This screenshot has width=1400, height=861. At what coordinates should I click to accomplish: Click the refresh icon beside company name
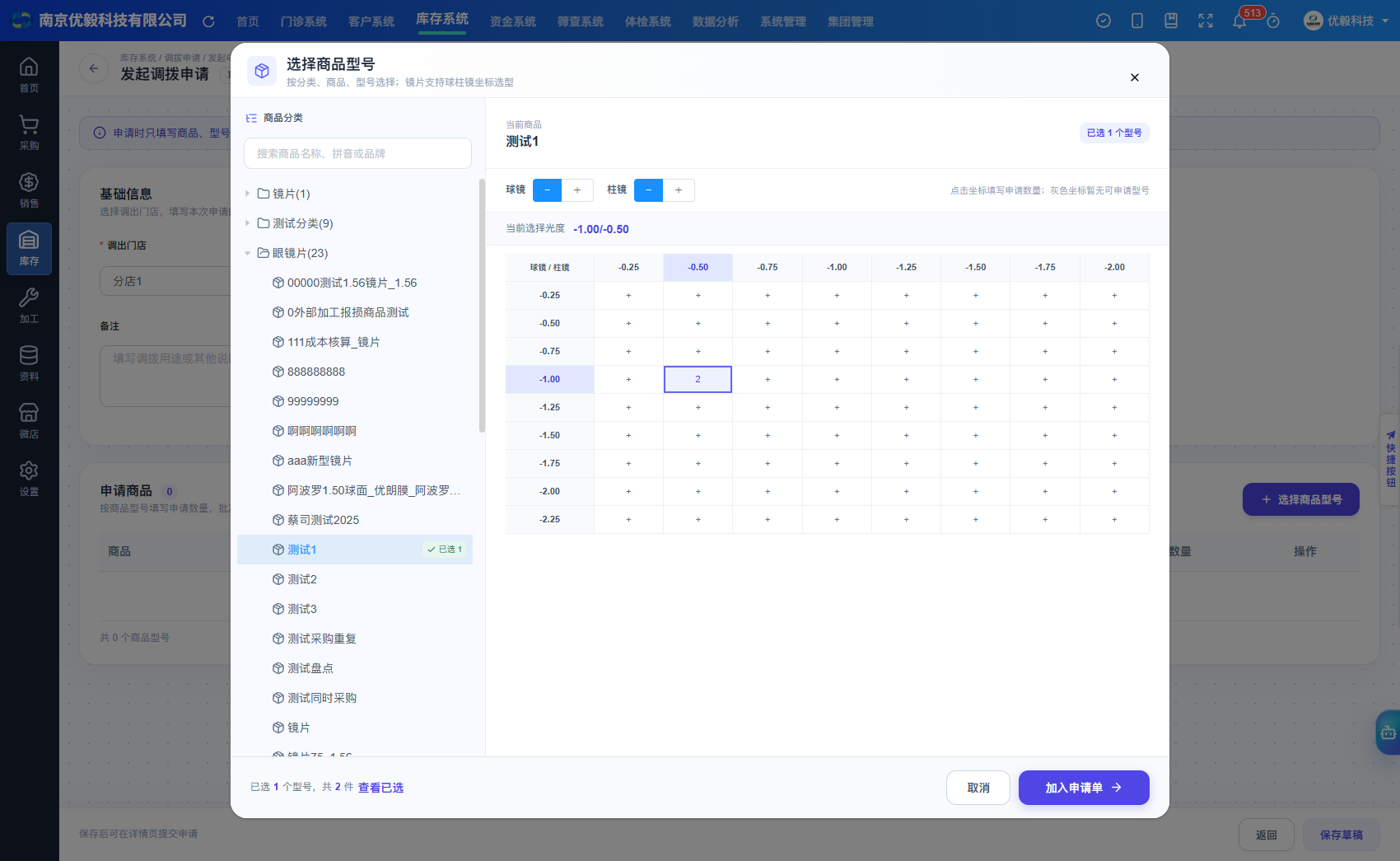coord(208,21)
